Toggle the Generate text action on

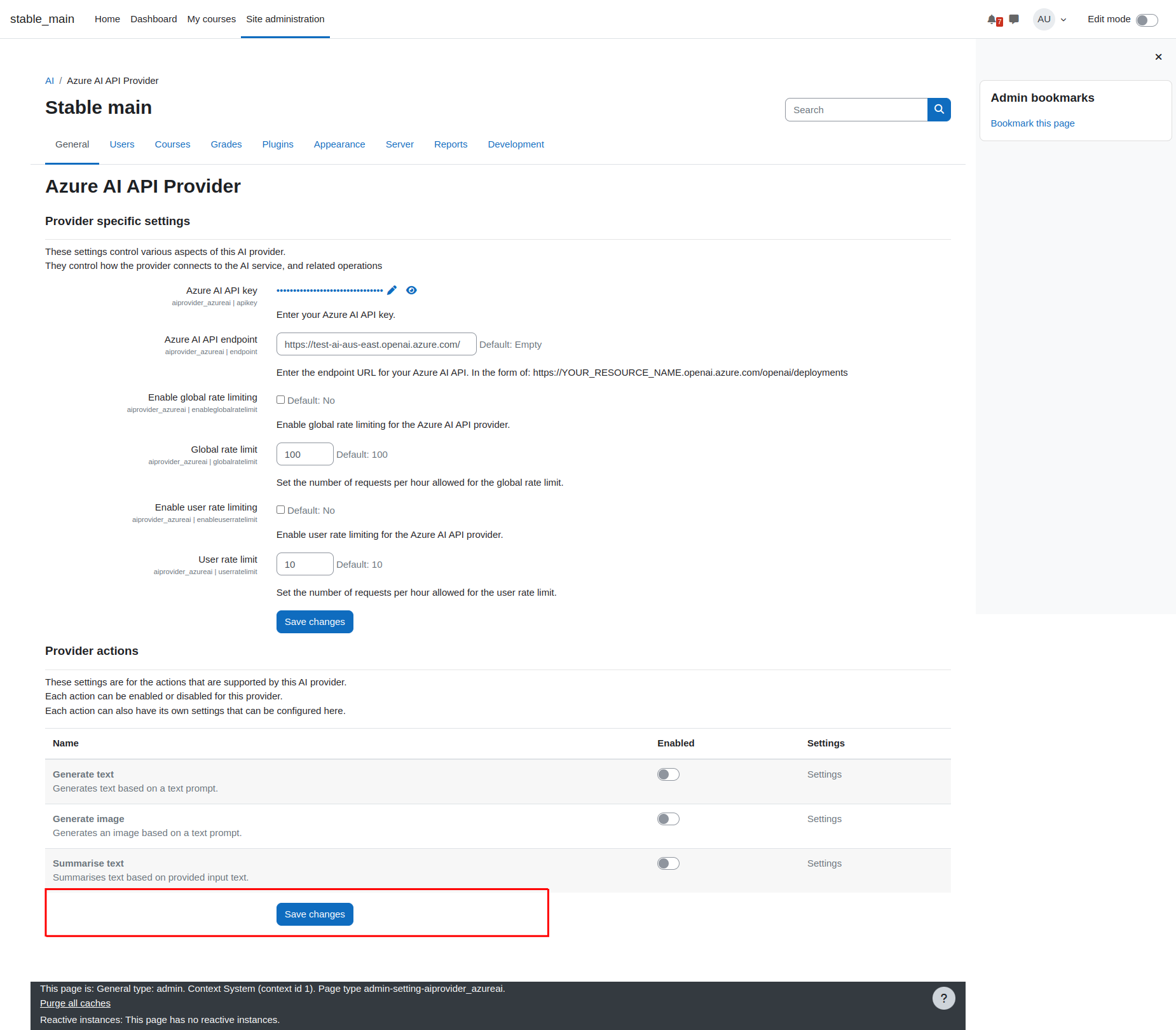[x=668, y=774]
